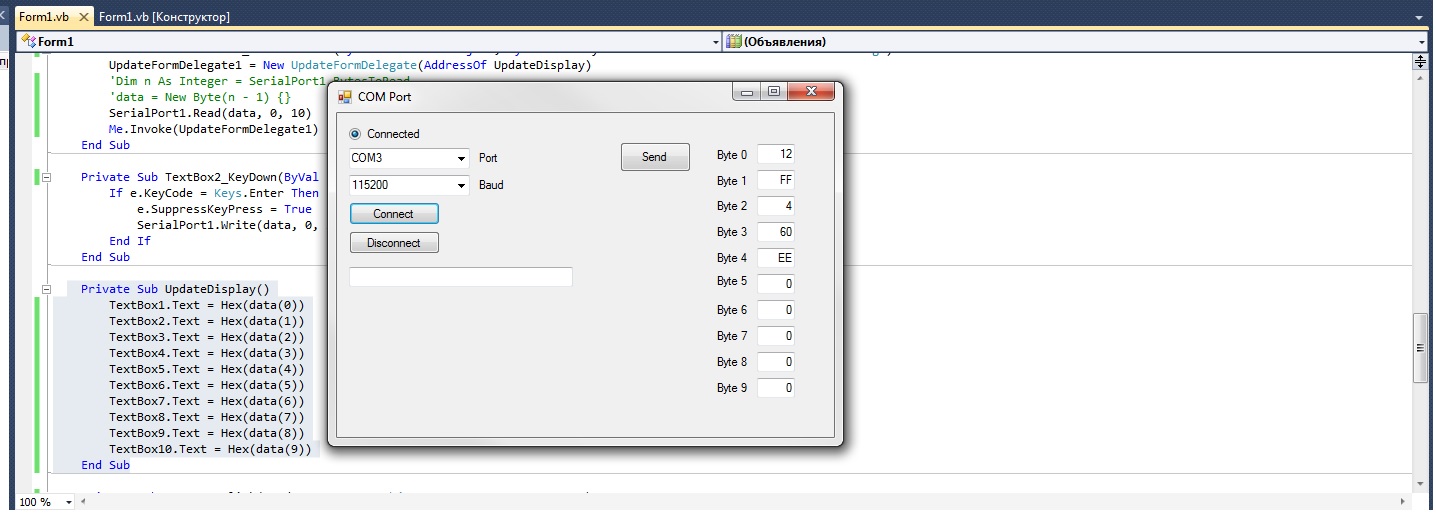
Task: Click the vertical scrollbar thumb in editor
Action: (x=1420, y=347)
